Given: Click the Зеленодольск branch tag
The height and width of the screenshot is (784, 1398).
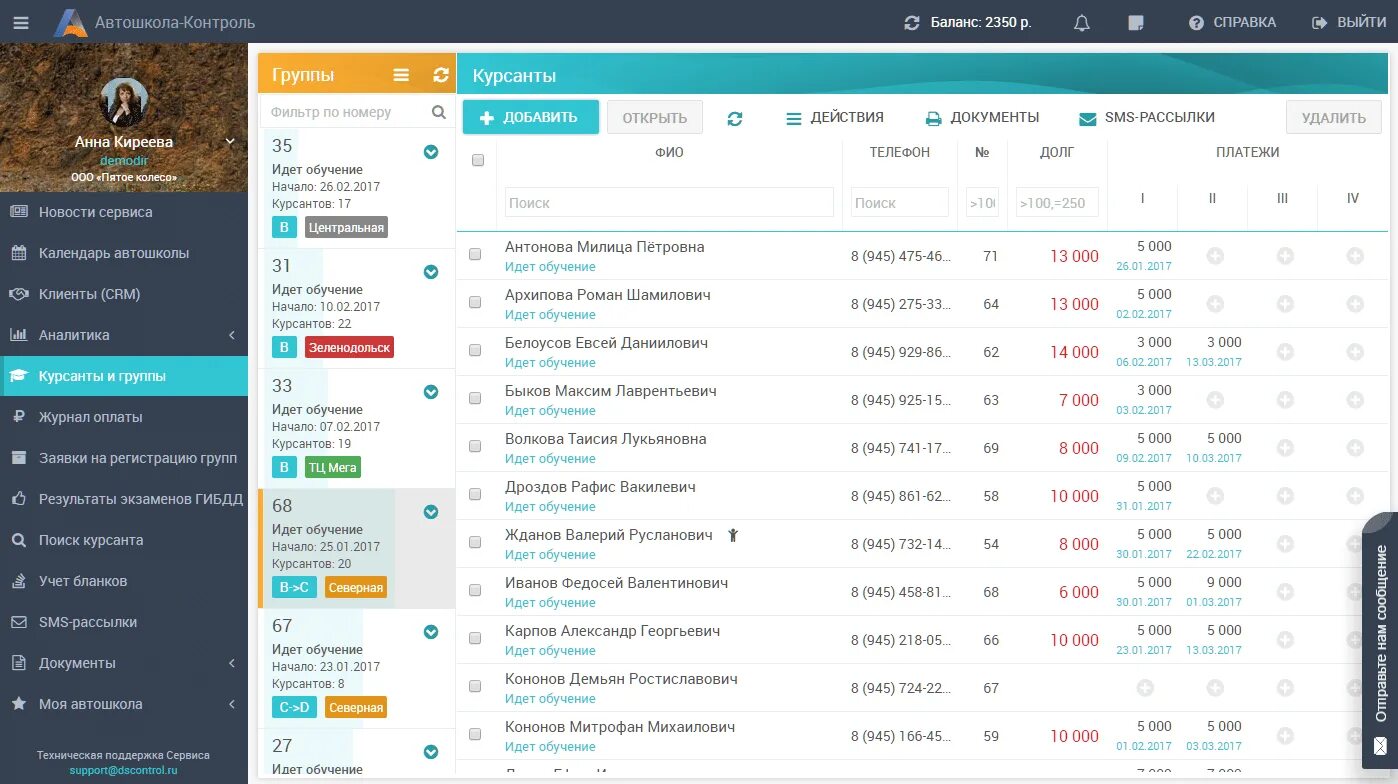Looking at the screenshot, I should click(349, 347).
